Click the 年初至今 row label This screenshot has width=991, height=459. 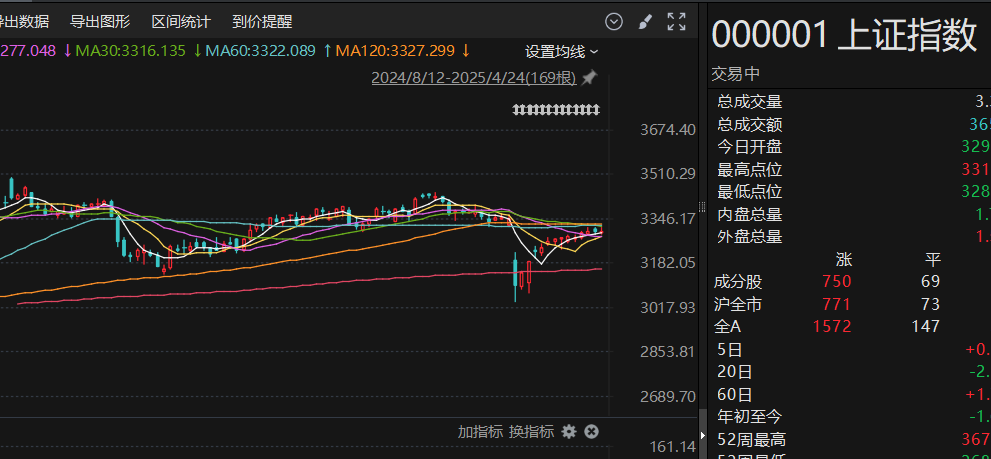[x=750, y=417]
